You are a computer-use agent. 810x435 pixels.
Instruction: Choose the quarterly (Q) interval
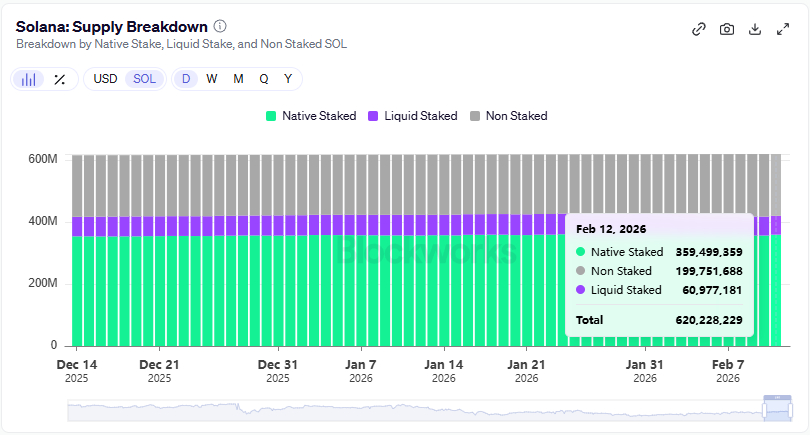click(x=264, y=79)
